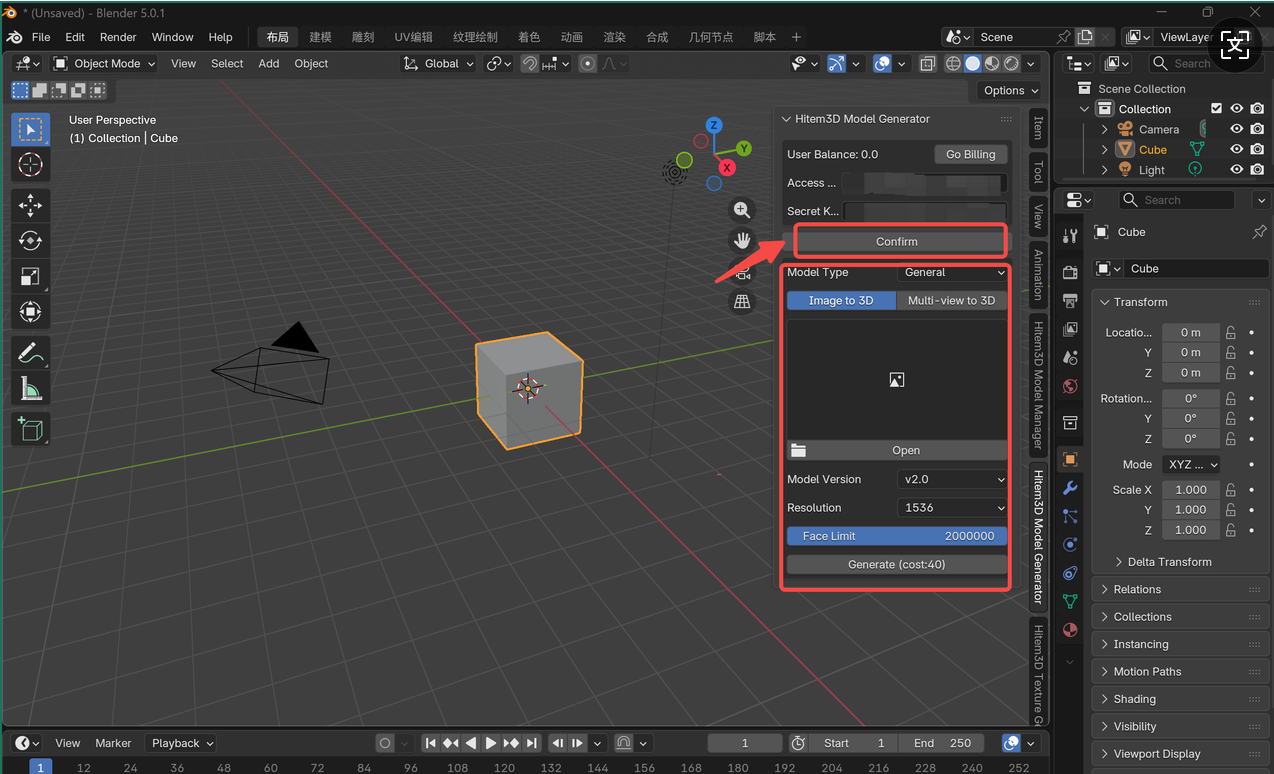Screen dimensions: 1274x774
Task: Select the Move tool in left toolbar
Action: coord(30,206)
